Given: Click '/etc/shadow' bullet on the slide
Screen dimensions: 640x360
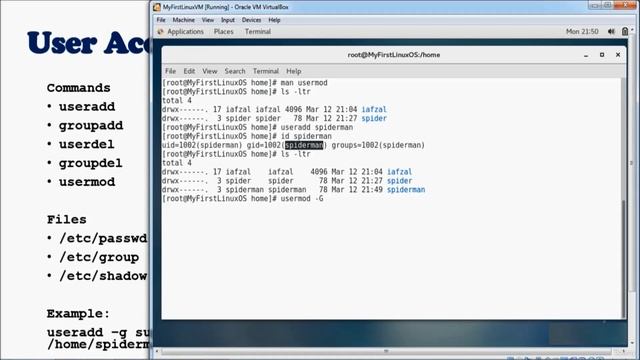Looking at the screenshot, I should coord(103,276).
